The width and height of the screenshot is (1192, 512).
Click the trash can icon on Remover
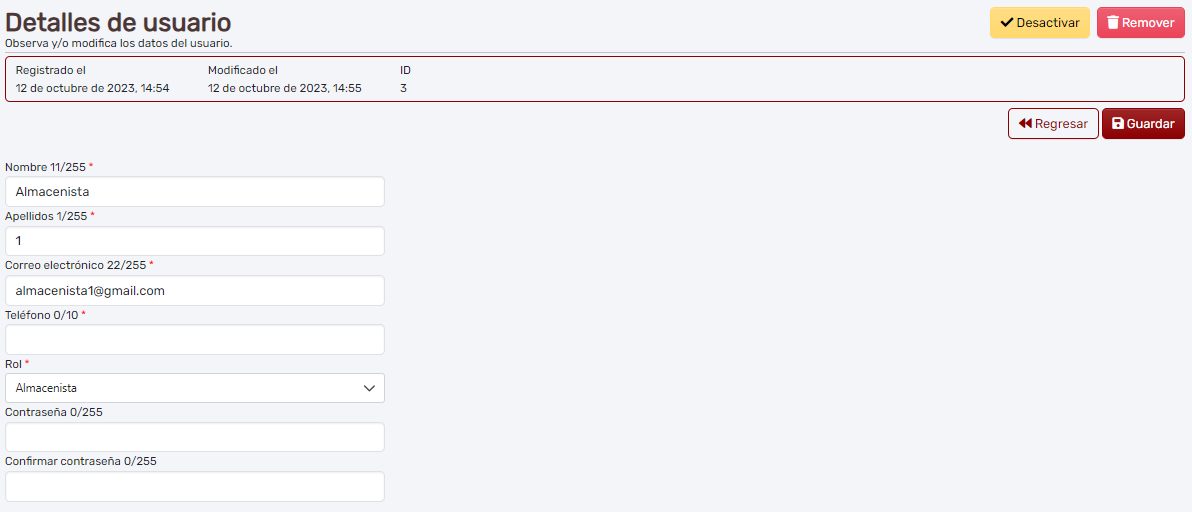1113,23
